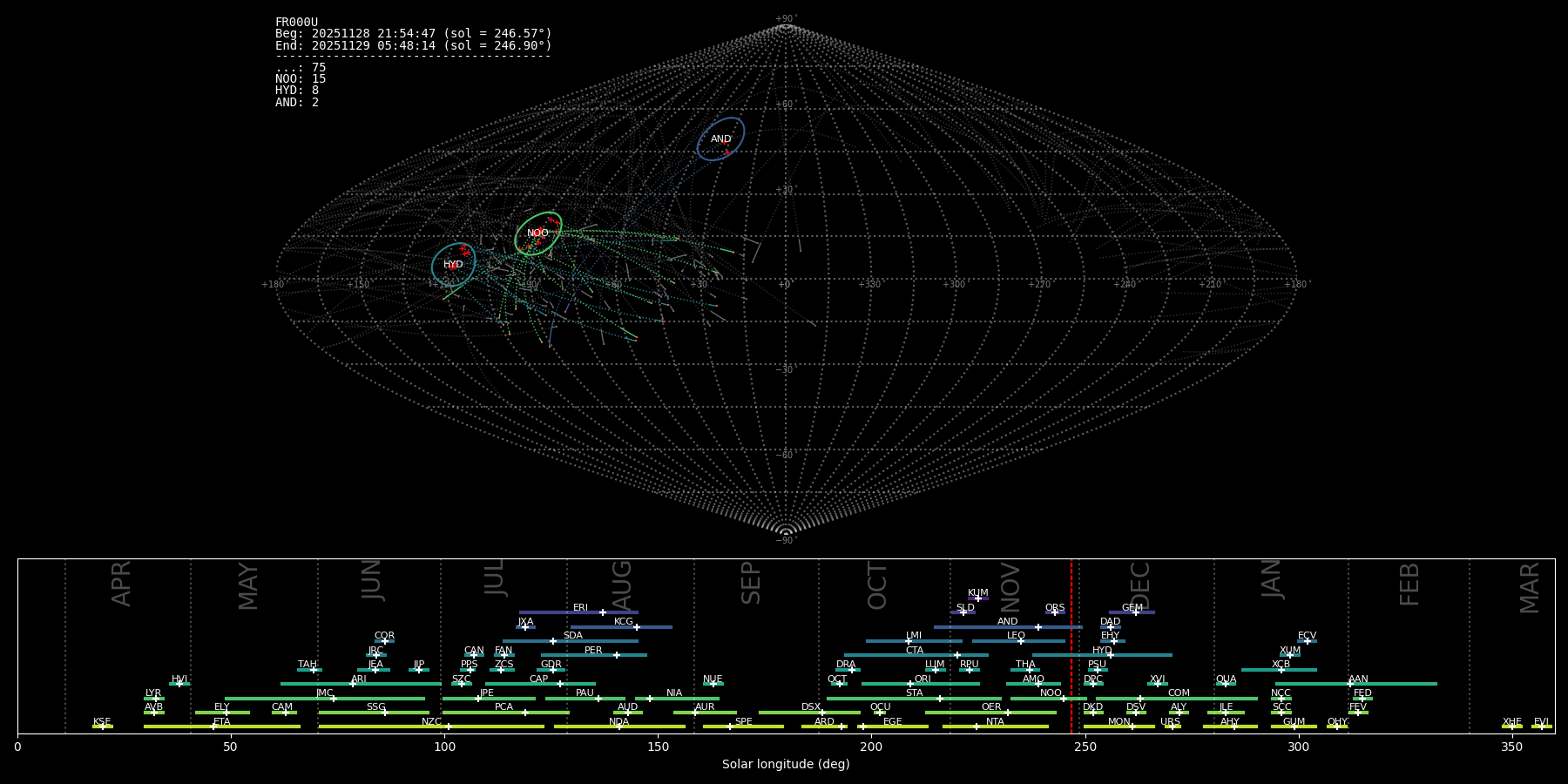
Task: Click the 'Solar longitude (deg)' axis title
Action: 786,764
